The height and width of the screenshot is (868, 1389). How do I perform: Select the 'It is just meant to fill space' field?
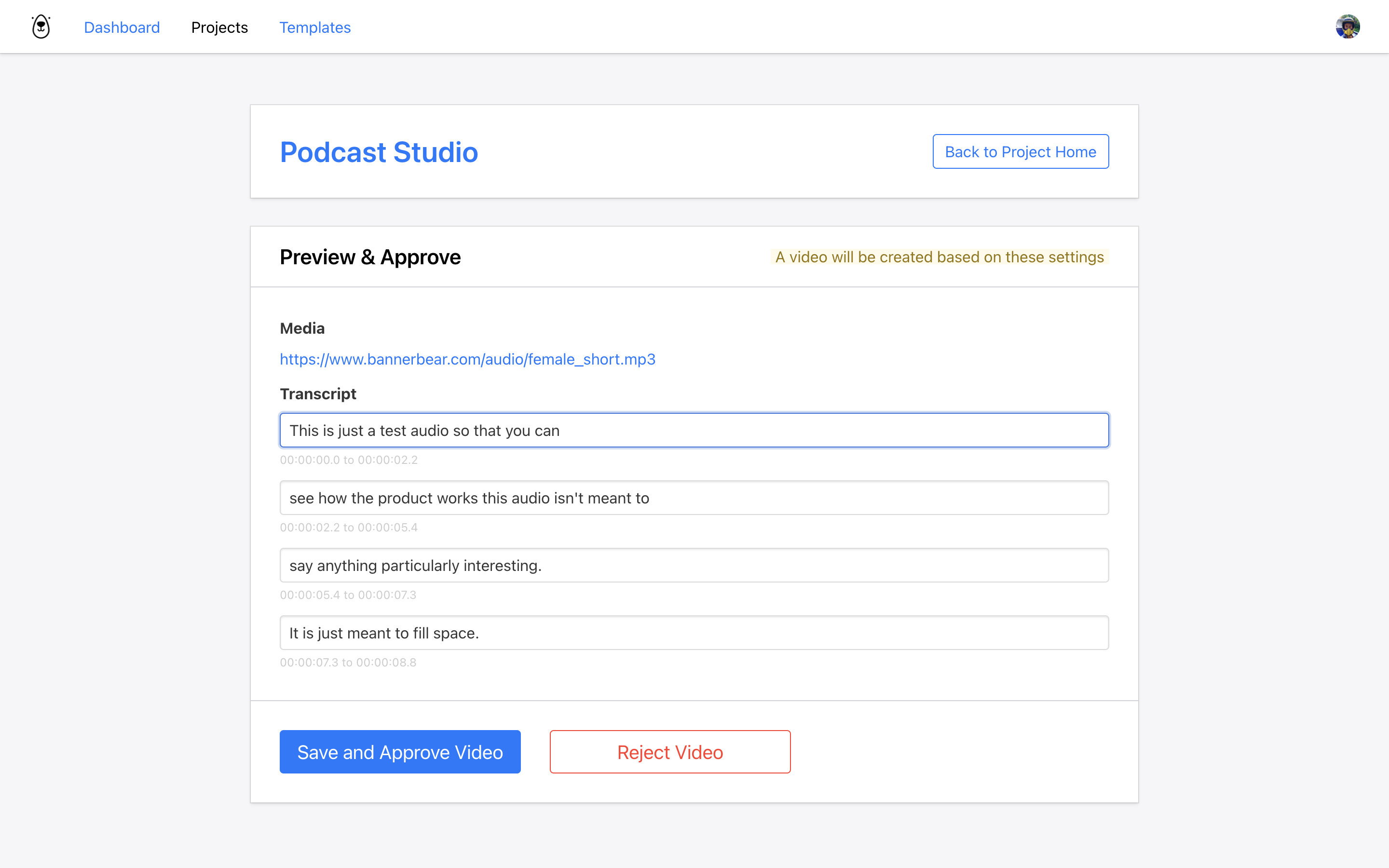pos(694,633)
